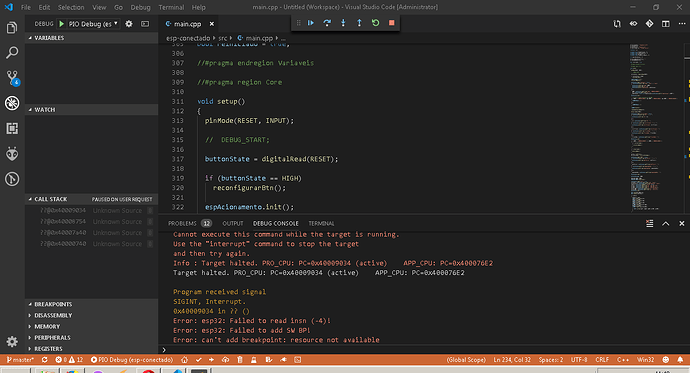
Task: Open the PIO Debug configuration dropdown
Action: [93, 24]
